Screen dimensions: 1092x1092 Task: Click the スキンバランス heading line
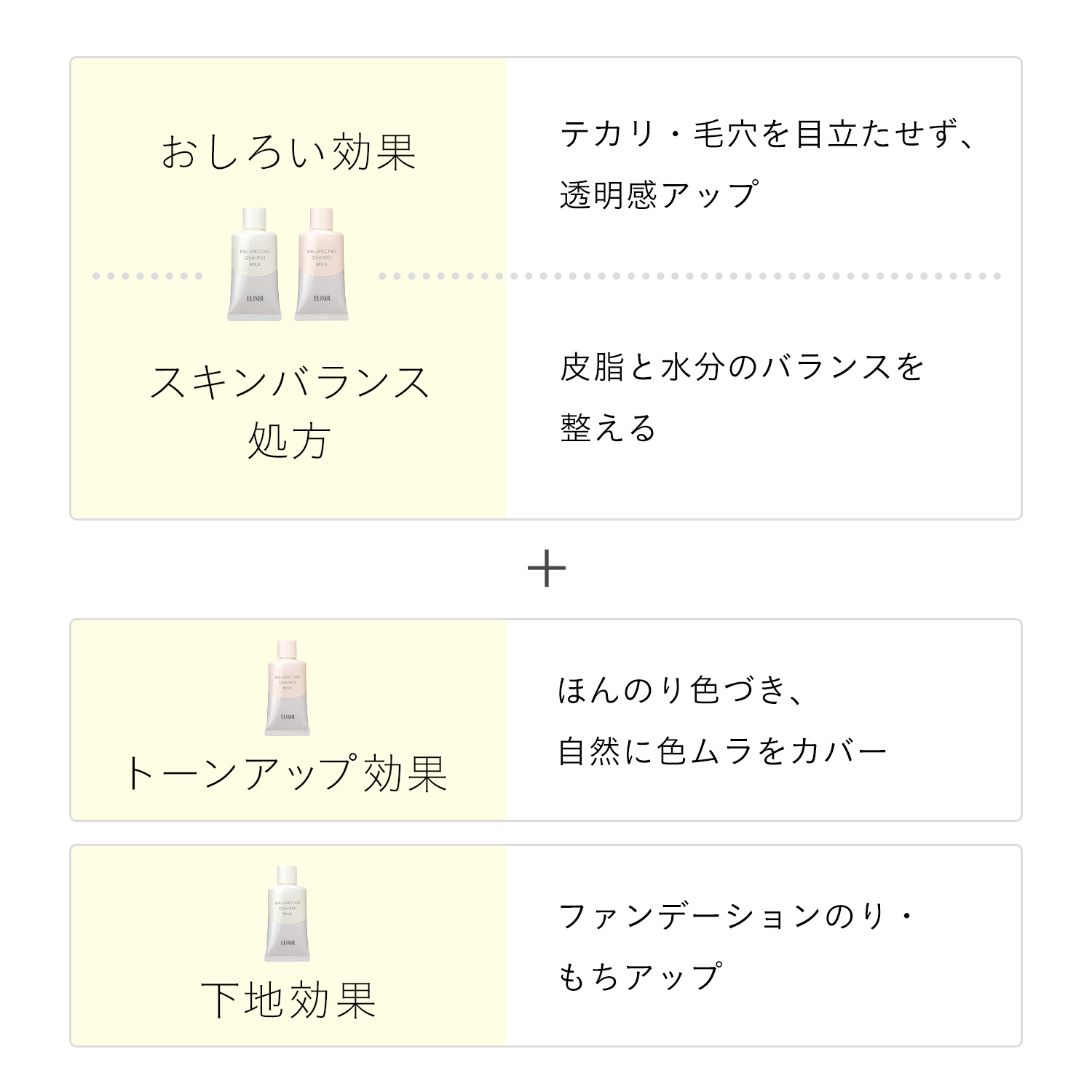pos(289,383)
